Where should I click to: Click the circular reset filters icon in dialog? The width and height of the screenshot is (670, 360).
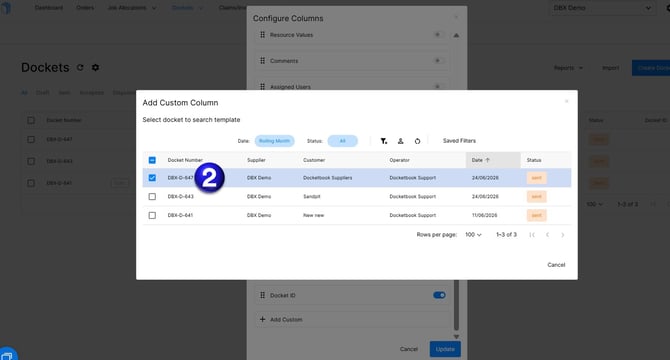(x=417, y=141)
